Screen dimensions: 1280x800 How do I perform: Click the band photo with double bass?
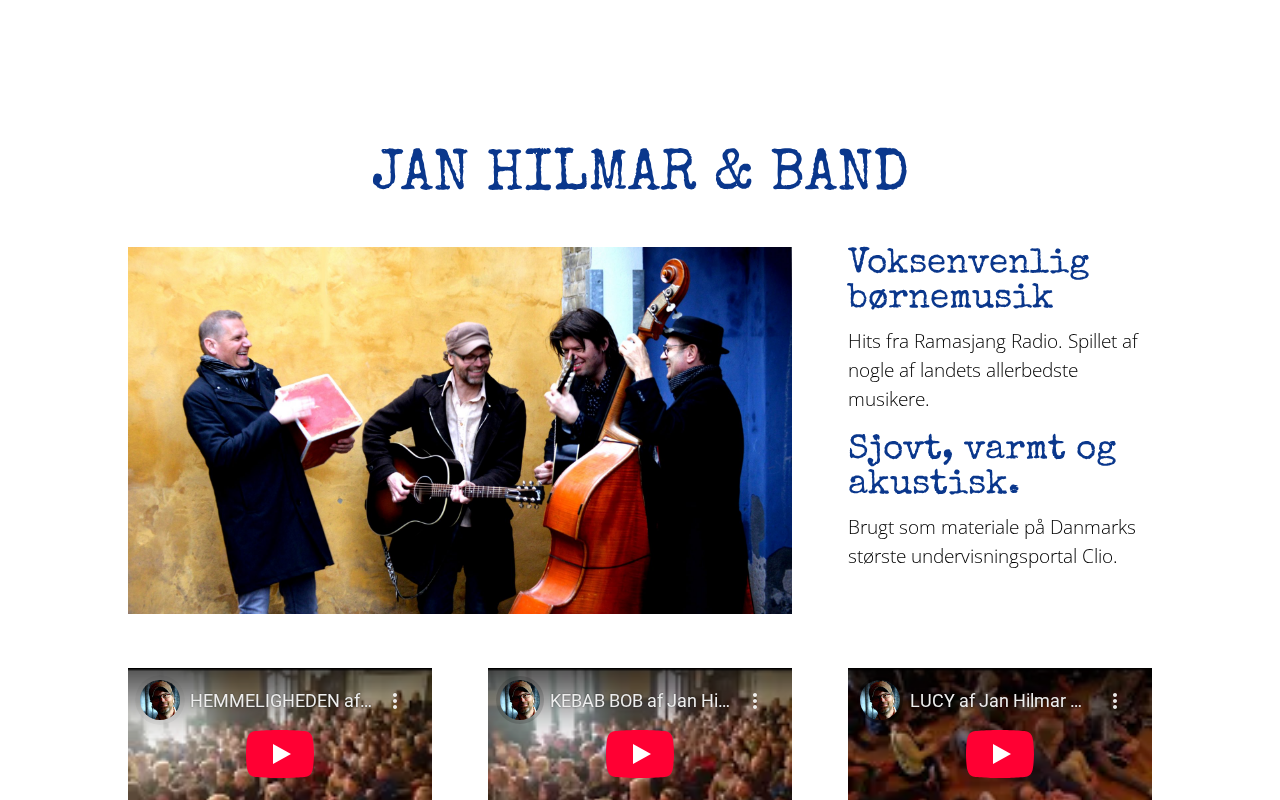pos(460,430)
